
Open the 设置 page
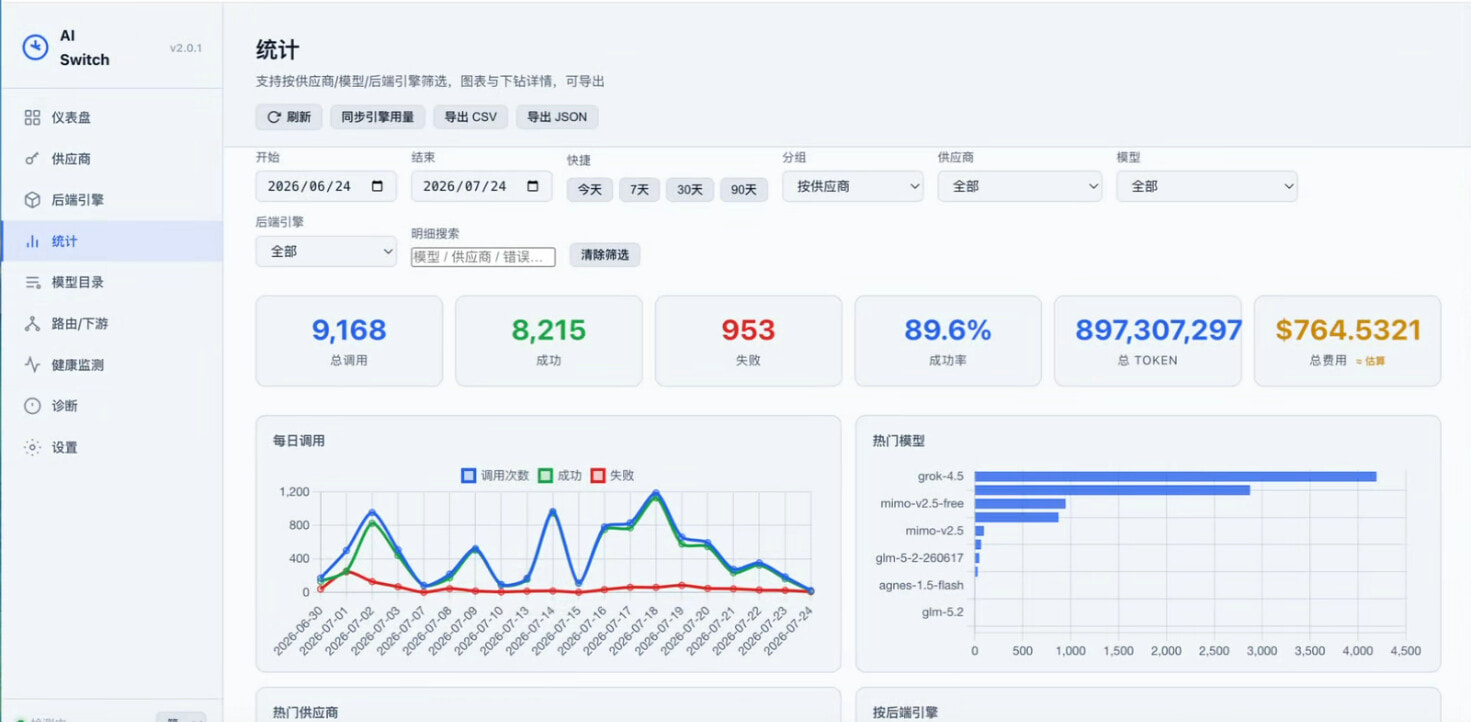[111, 447]
